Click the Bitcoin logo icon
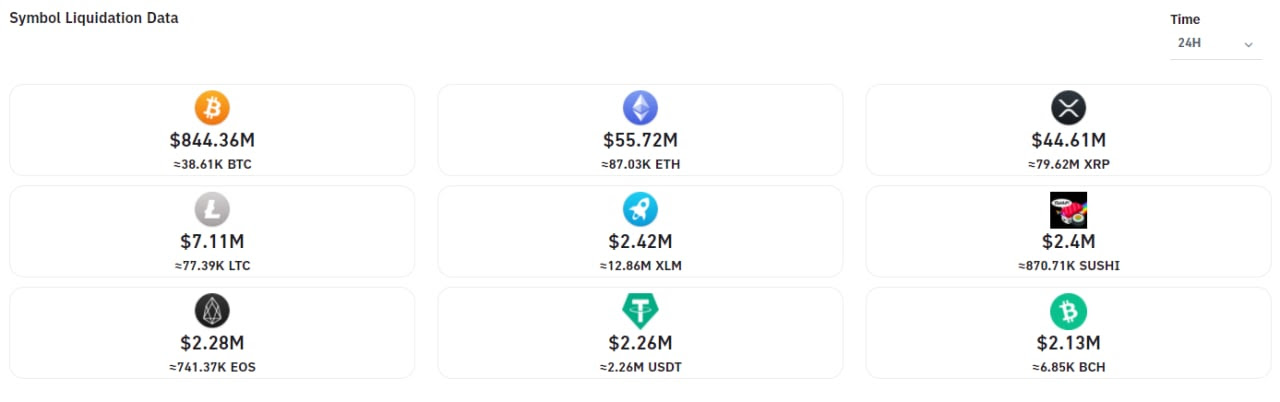Screen dimensions: 1280x402 tap(212, 107)
